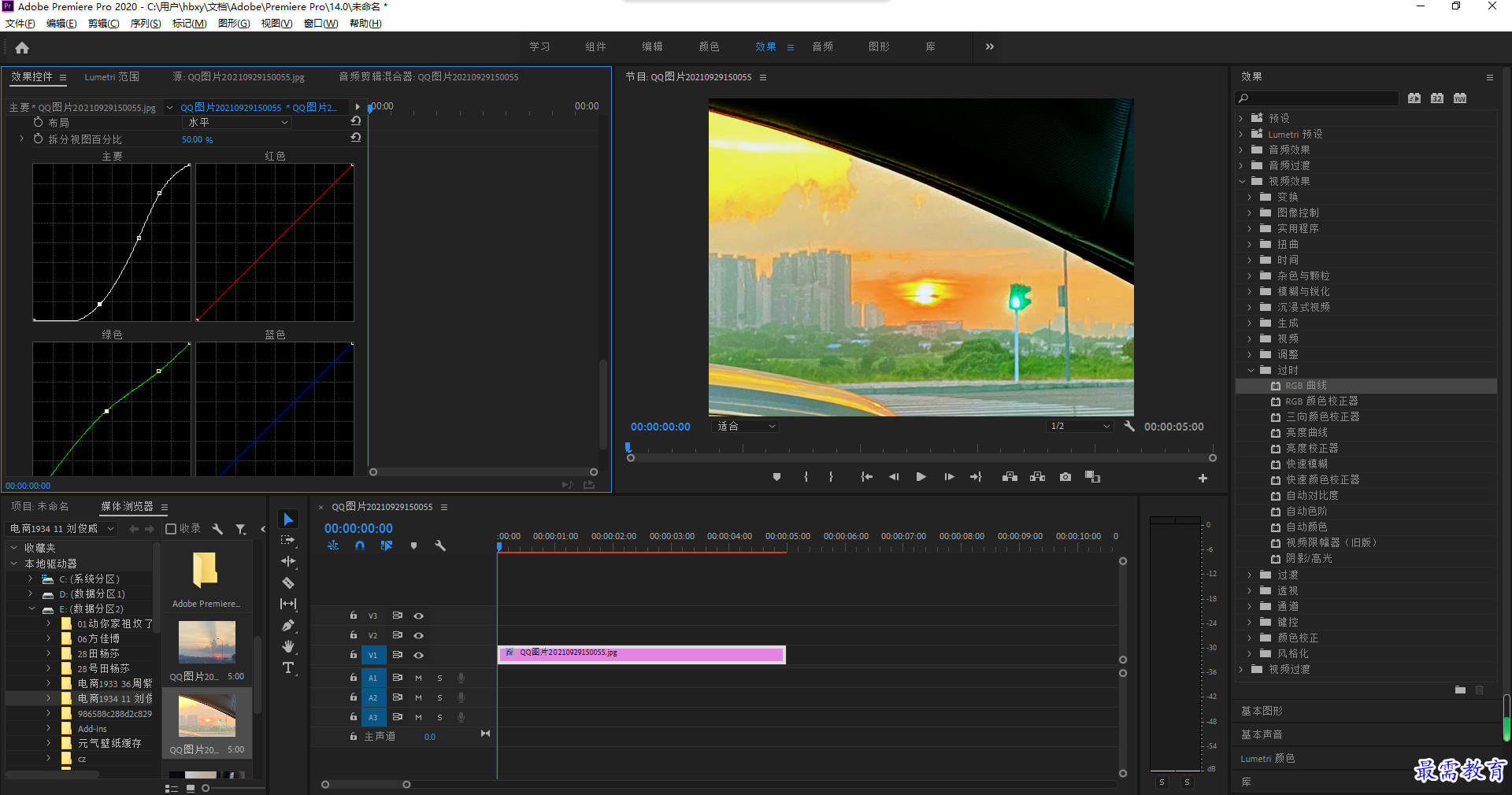Open the playback resolution 1/2 dropdown

pos(1080,426)
